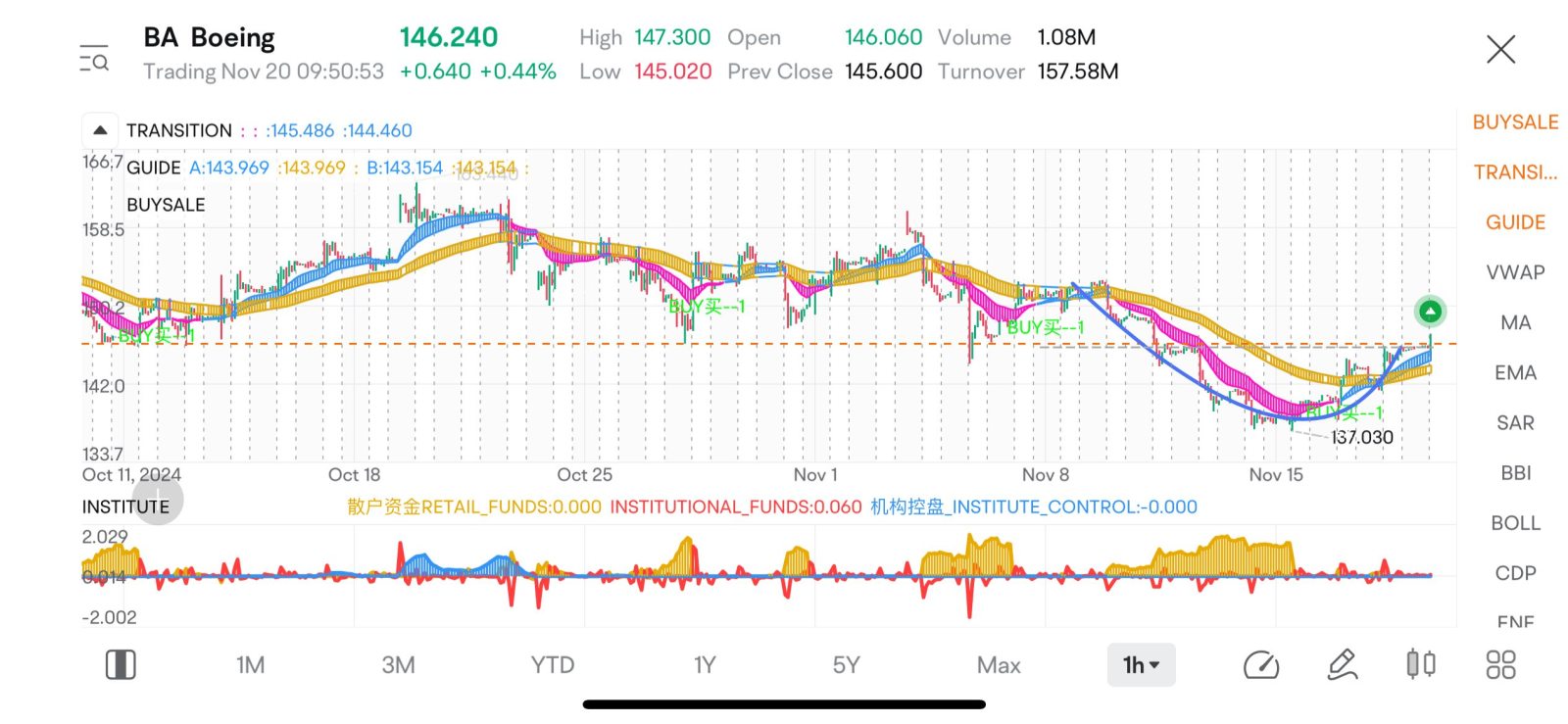Enable the MA indicator
This screenshot has width=1568, height=724.
click(1515, 322)
